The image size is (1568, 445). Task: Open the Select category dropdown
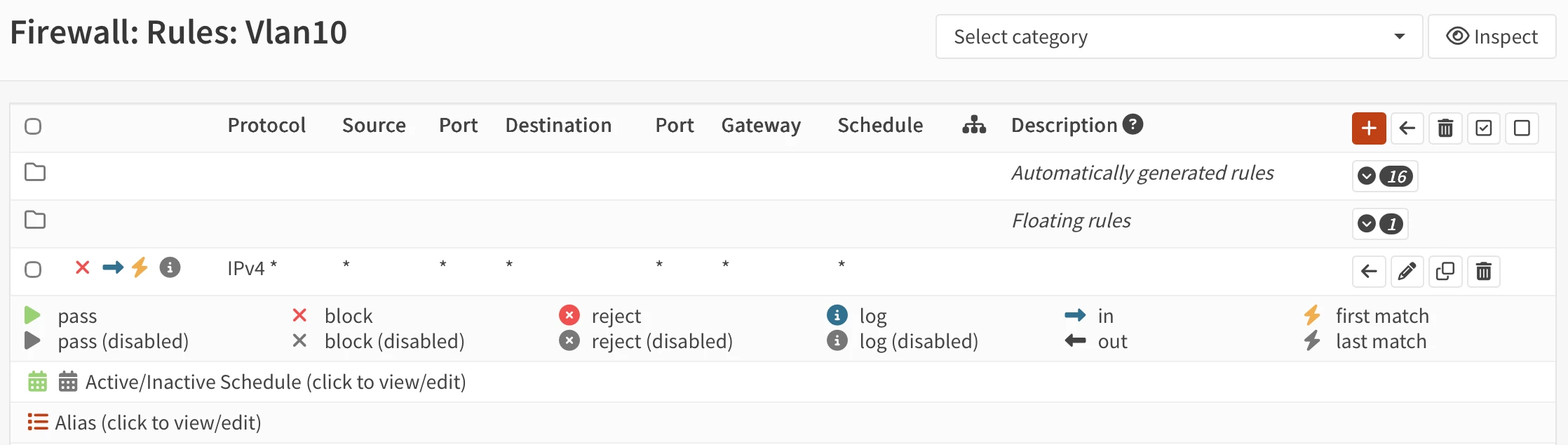(x=1178, y=36)
